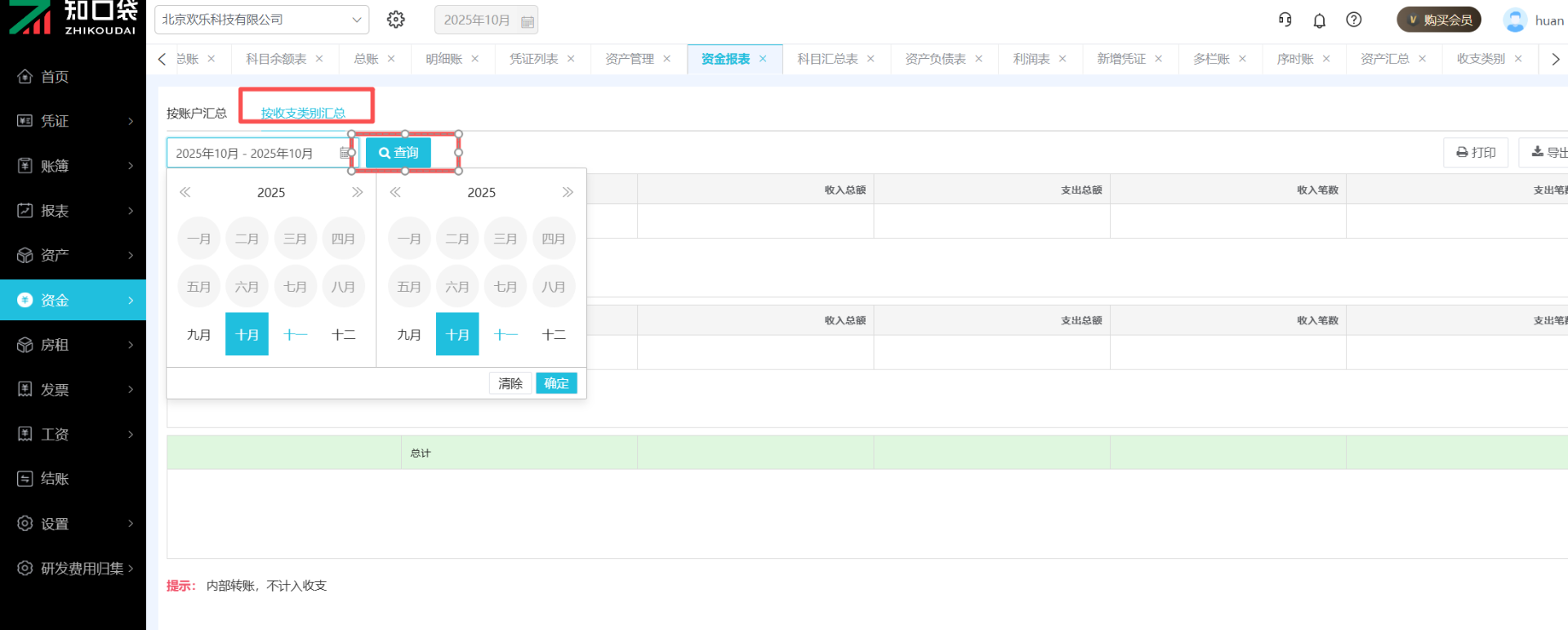The width and height of the screenshot is (1568, 630).
Task: Expand the 报表 sidebar menu
Action: (x=73, y=211)
